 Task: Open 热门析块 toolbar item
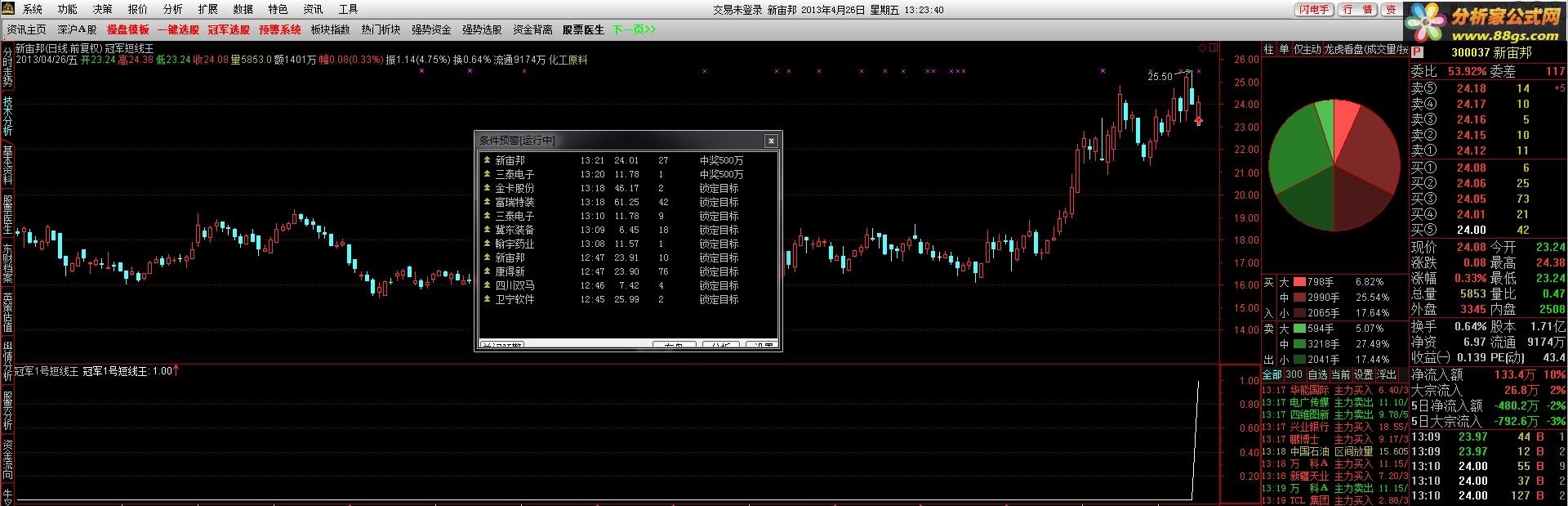[381, 29]
